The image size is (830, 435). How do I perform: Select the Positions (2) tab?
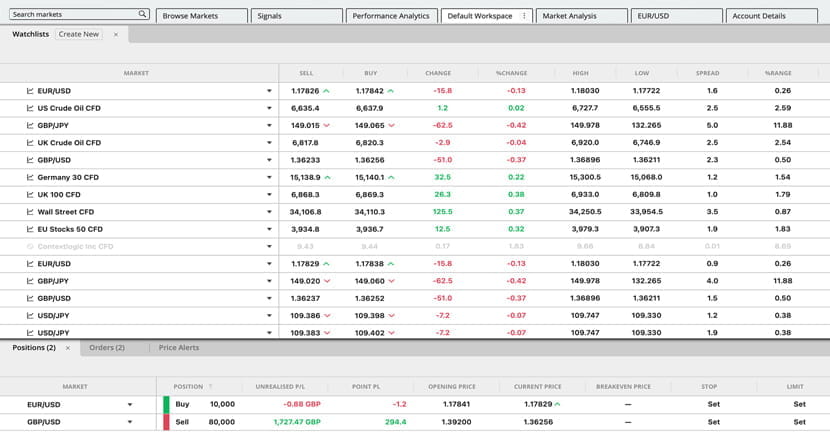[x=34, y=348]
